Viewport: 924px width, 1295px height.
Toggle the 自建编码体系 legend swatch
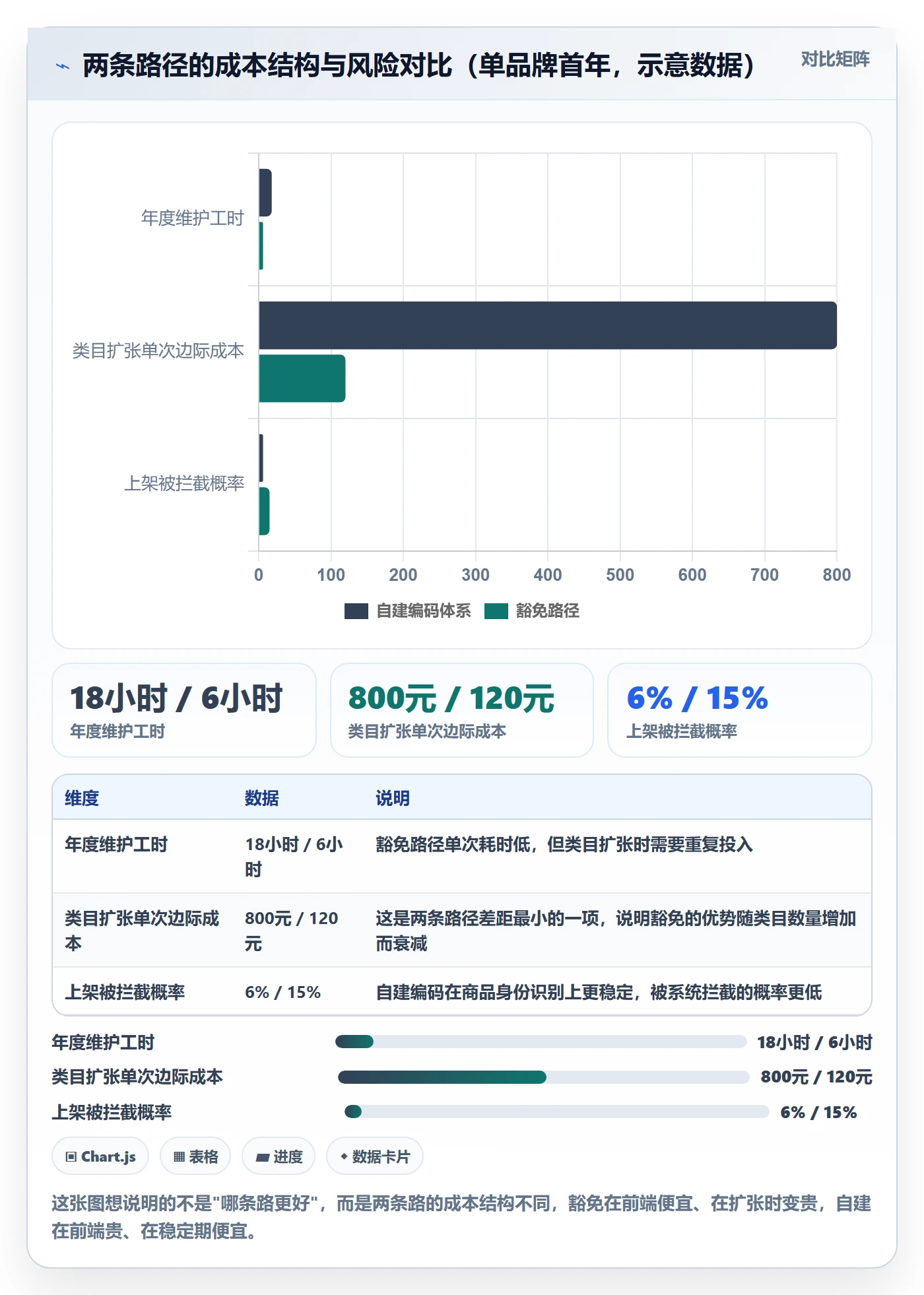pyautogui.click(x=356, y=611)
